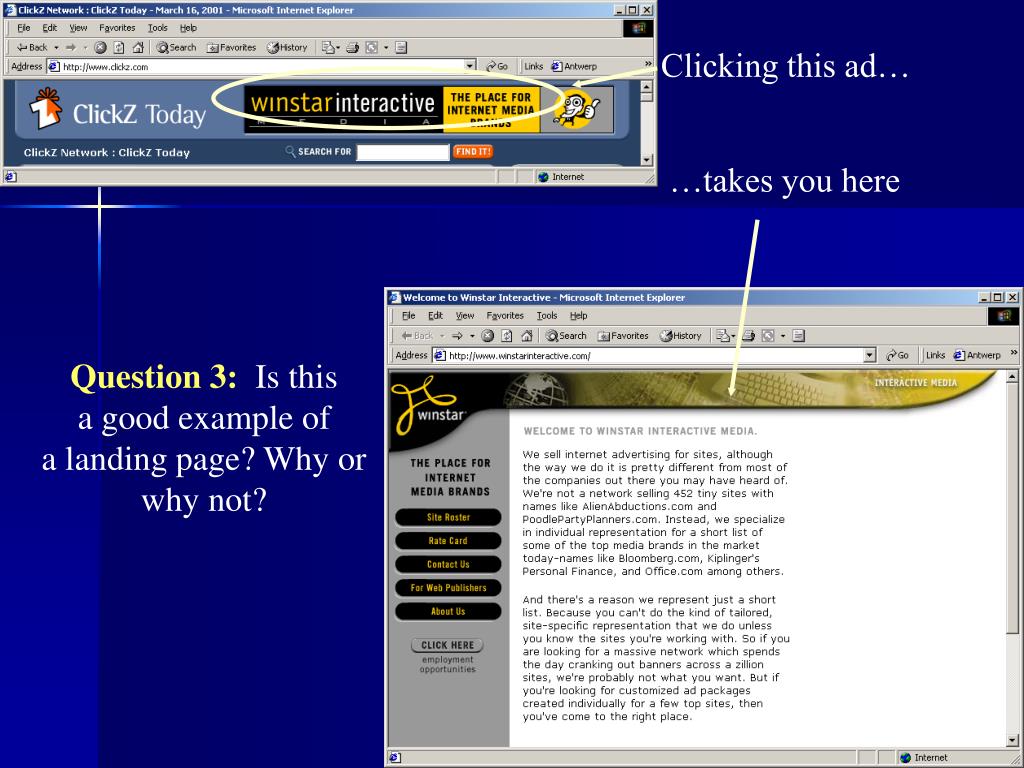Open the Site Roster page

(448, 517)
